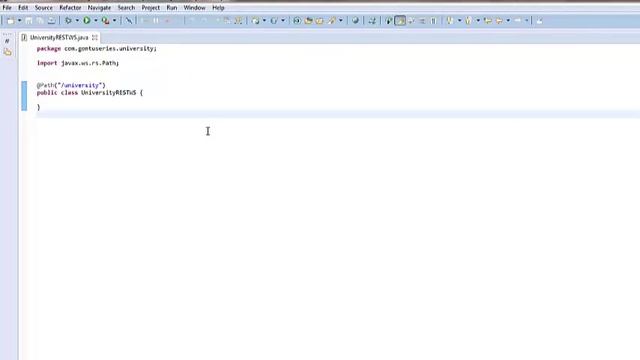Click the Save toolbar icon
Viewport: 640px width, 360px height.
pyautogui.click(x=29, y=20)
